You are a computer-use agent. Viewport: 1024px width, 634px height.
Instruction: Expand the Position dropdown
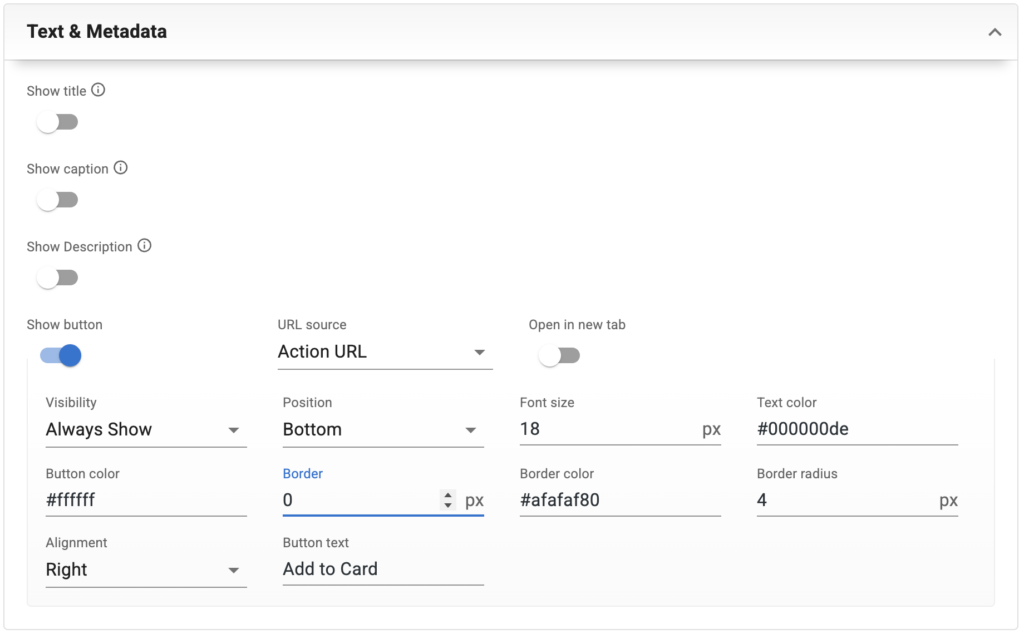[x=382, y=430]
